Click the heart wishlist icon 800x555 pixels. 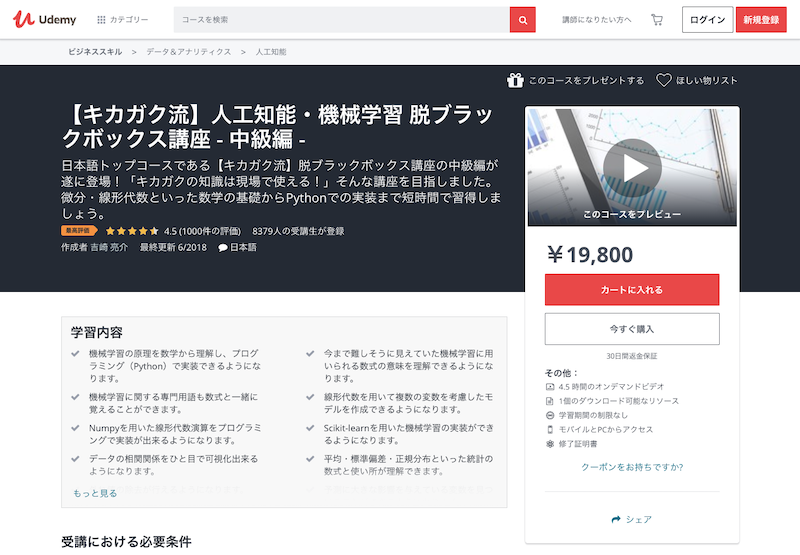(x=663, y=80)
